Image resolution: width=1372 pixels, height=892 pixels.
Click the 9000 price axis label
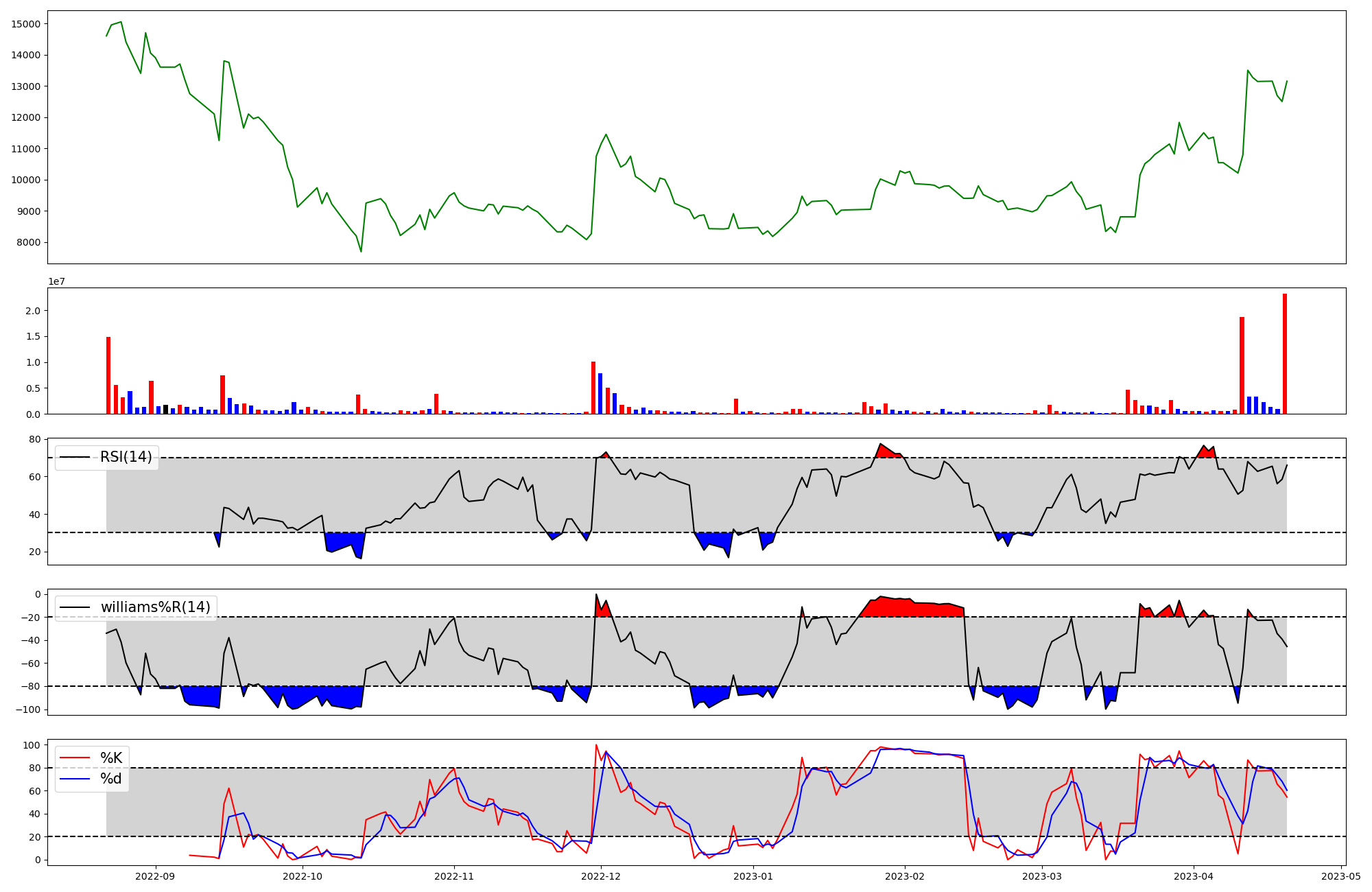(29, 211)
